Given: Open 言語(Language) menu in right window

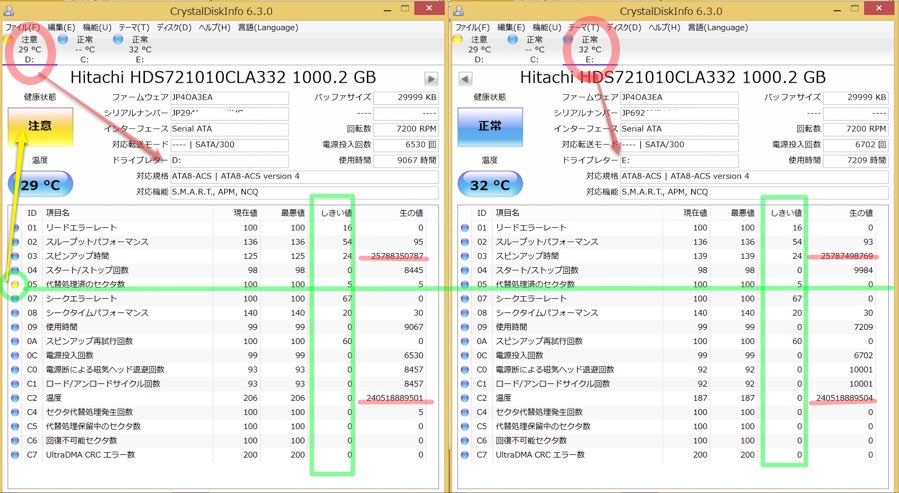Looking at the screenshot, I should (717, 28).
